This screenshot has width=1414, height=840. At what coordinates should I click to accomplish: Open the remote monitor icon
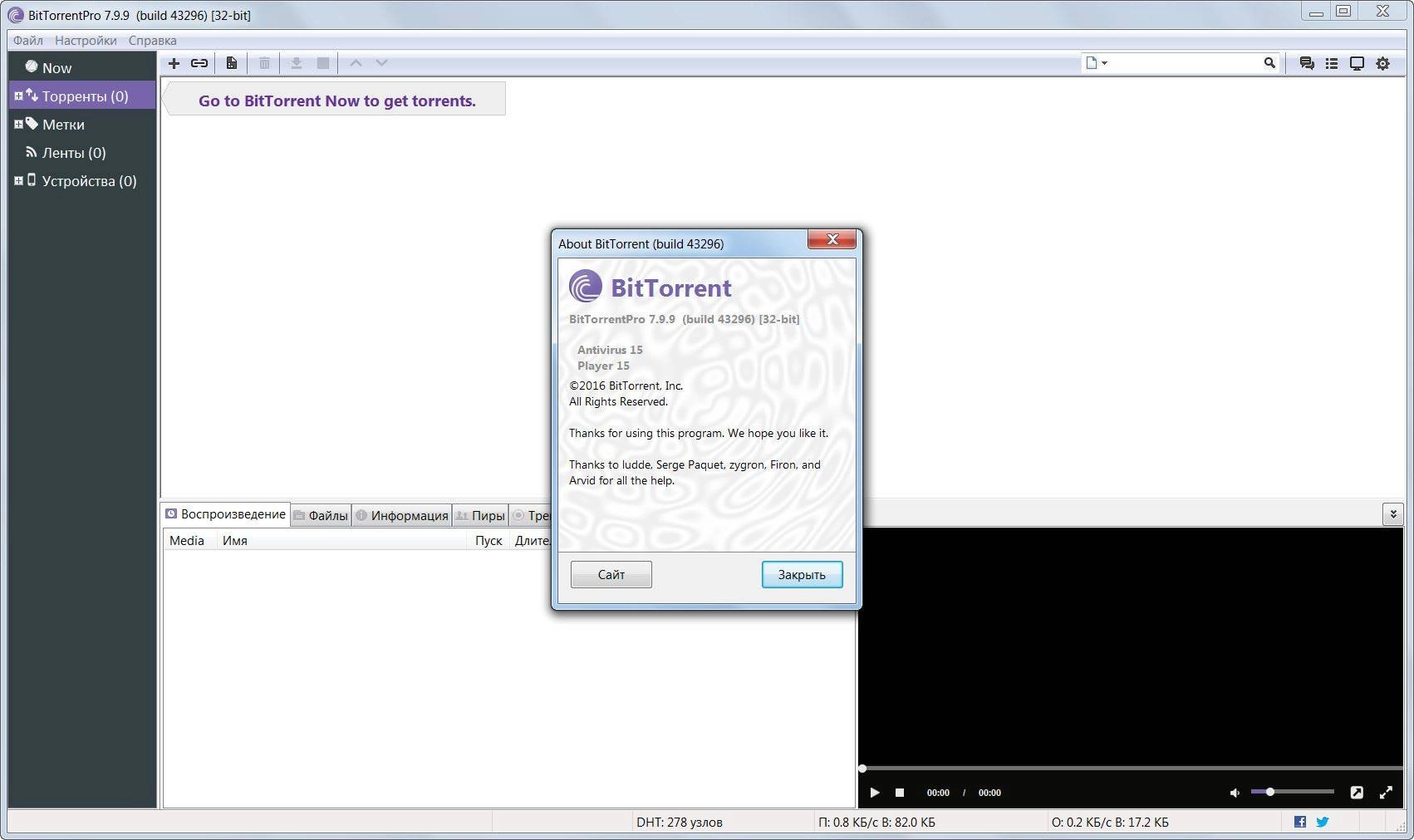click(x=1357, y=63)
